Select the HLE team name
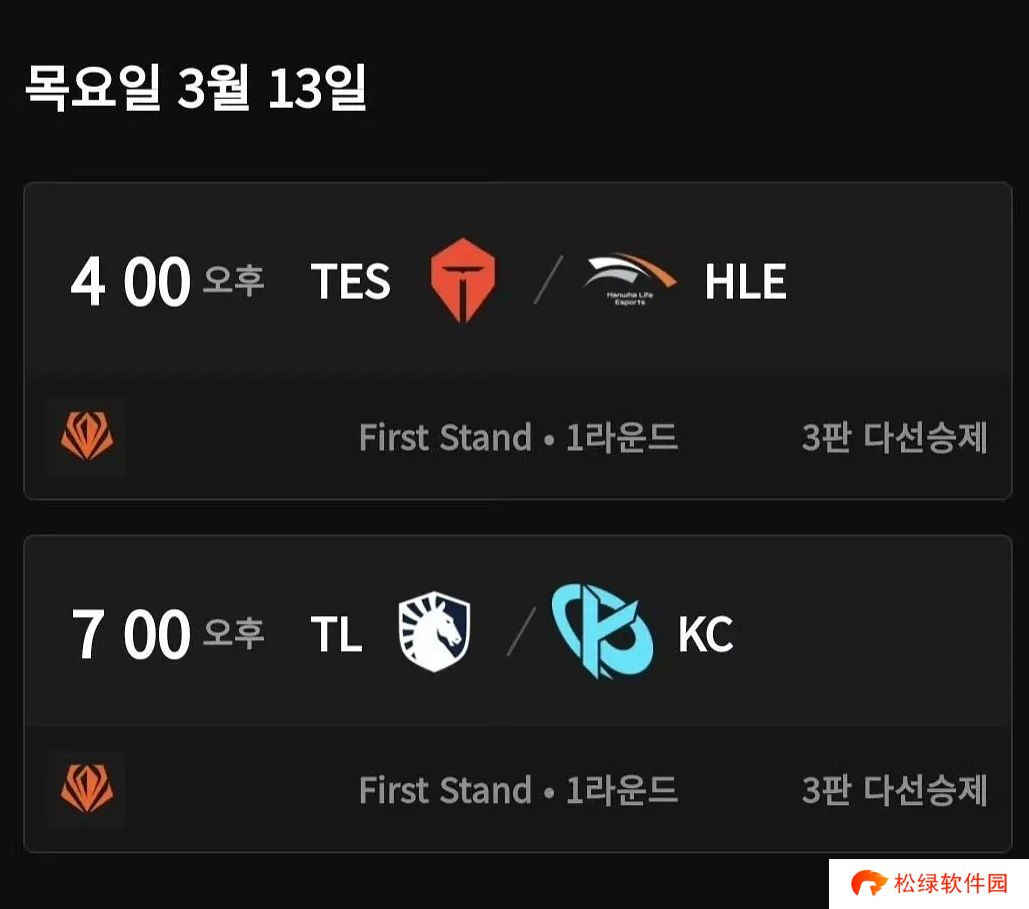The height and width of the screenshot is (909, 1029). pyautogui.click(x=745, y=282)
